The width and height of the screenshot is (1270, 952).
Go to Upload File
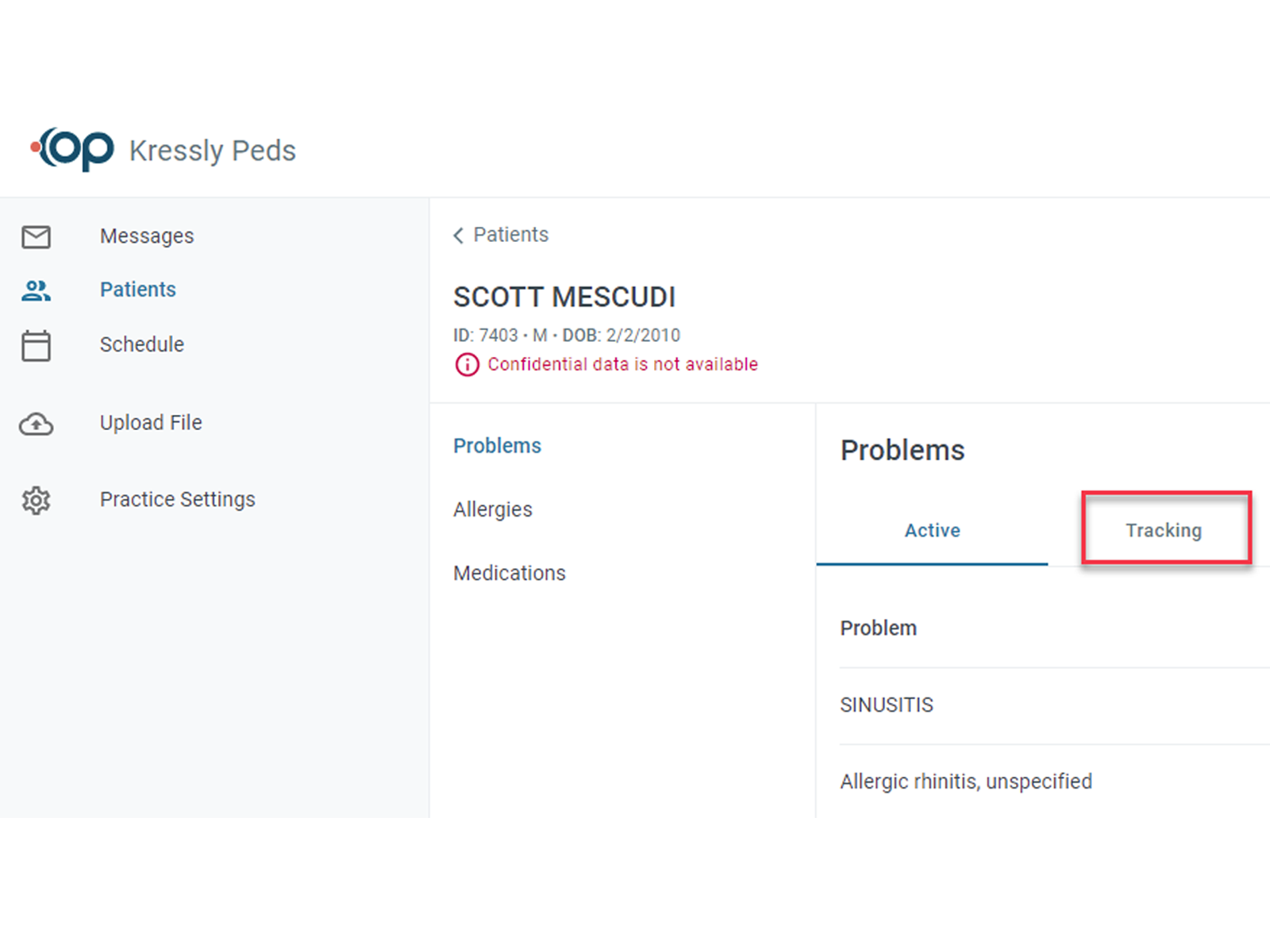click(x=151, y=423)
